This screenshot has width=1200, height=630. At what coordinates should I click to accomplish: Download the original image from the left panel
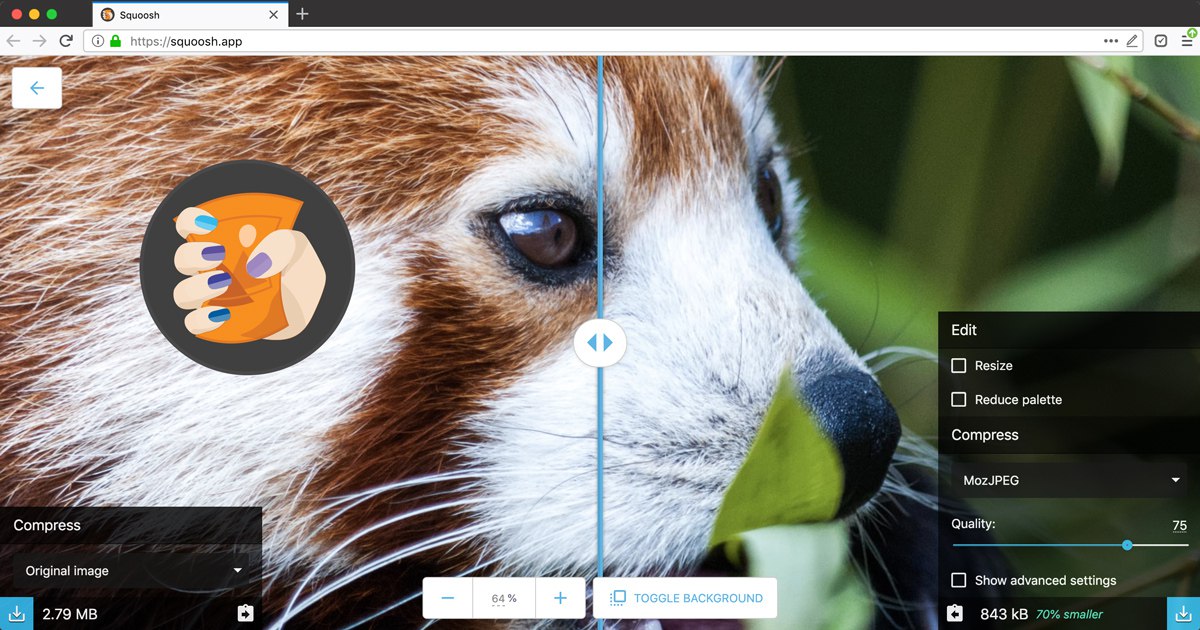[16, 613]
